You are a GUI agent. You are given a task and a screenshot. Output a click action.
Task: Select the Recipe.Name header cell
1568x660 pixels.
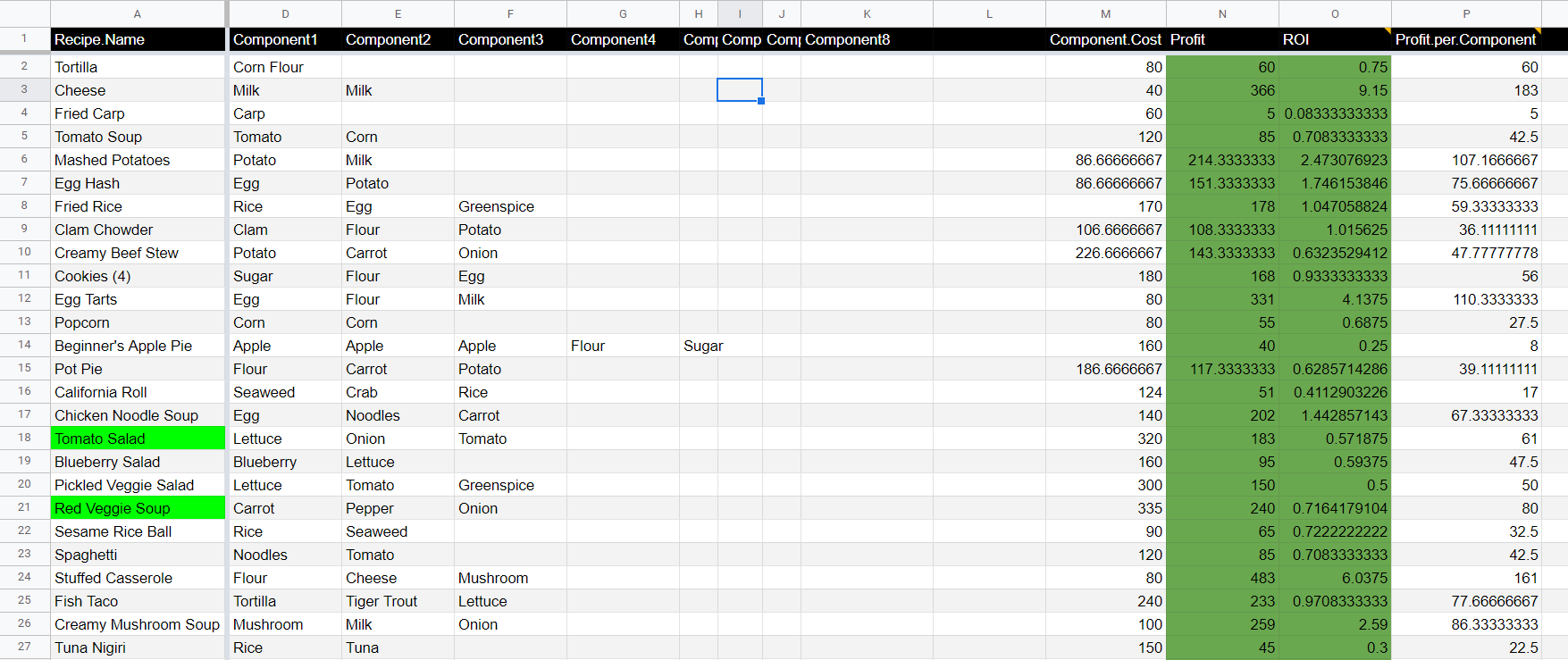(138, 39)
